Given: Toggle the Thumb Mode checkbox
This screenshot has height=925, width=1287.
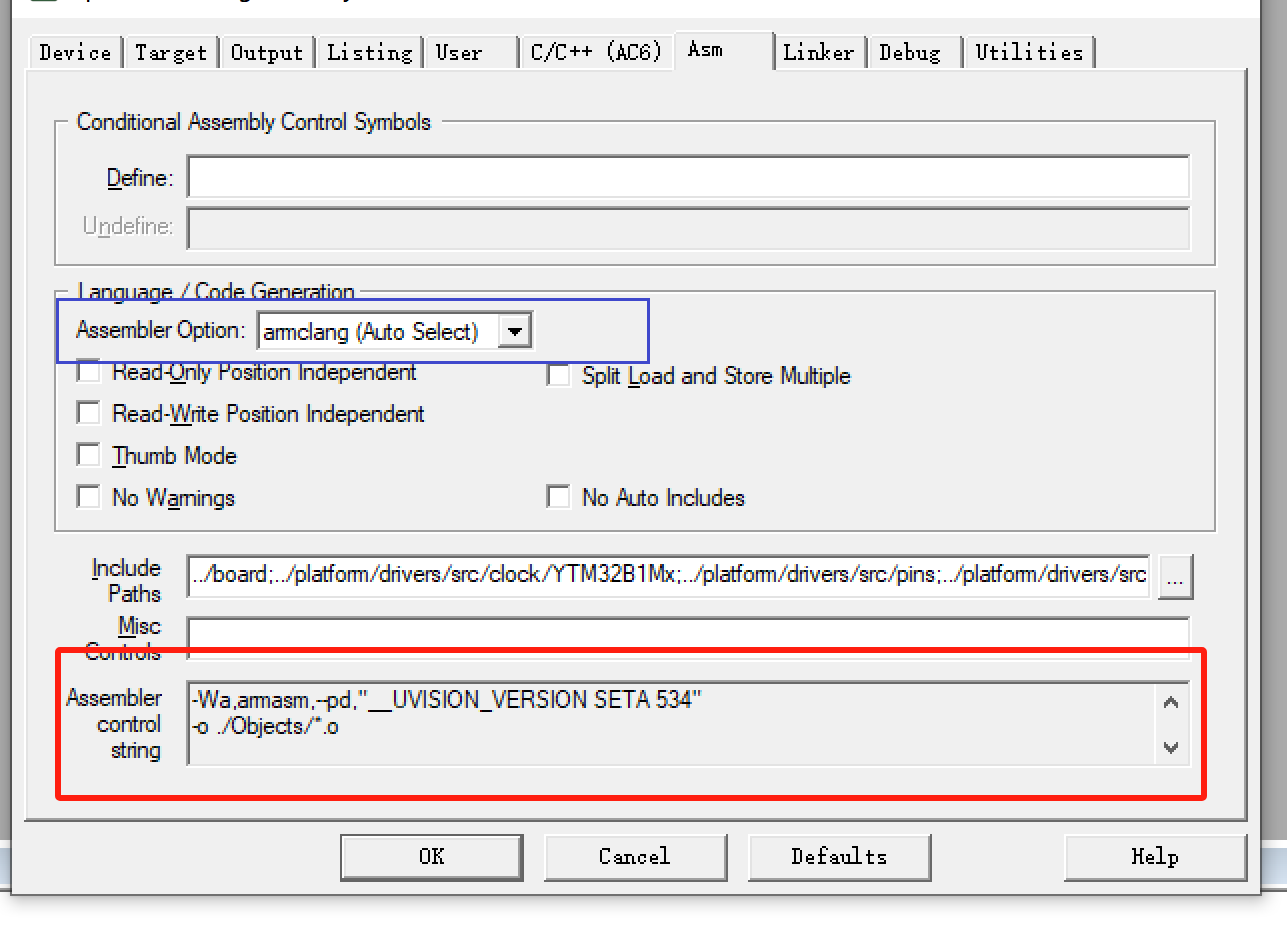Looking at the screenshot, I should [90, 456].
